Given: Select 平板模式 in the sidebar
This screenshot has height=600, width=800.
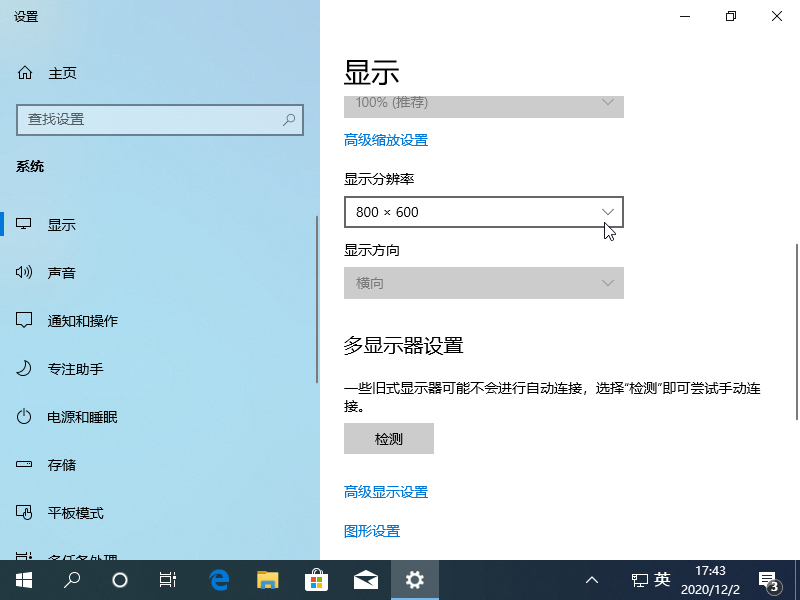Looking at the screenshot, I should coord(74,513).
